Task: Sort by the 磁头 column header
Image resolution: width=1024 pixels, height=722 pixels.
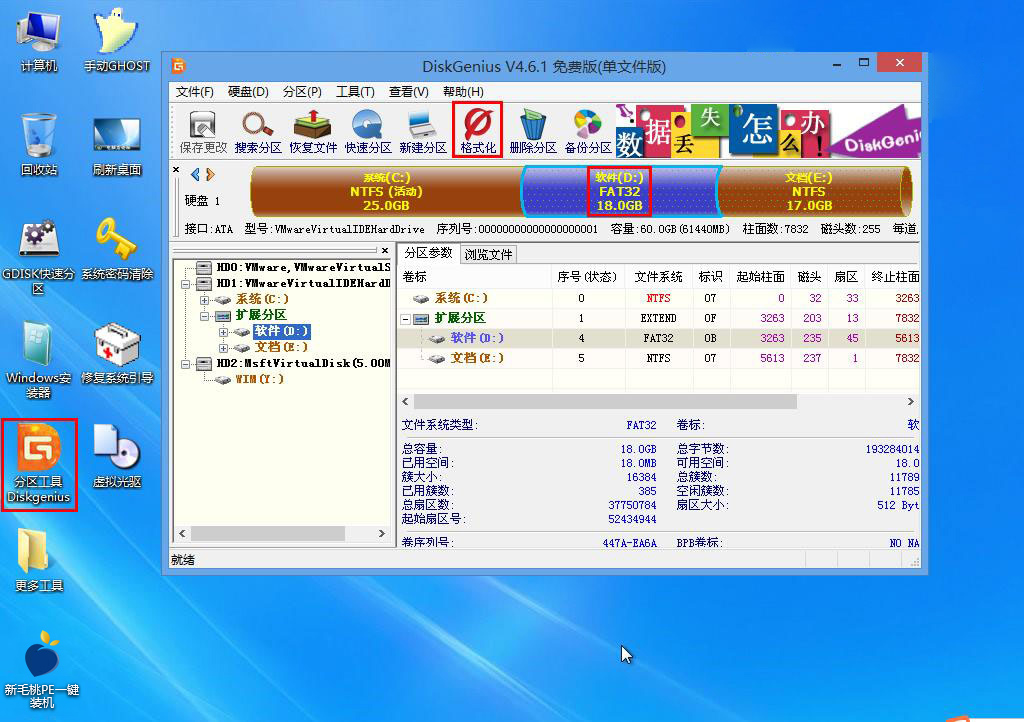Action: point(809,277)
